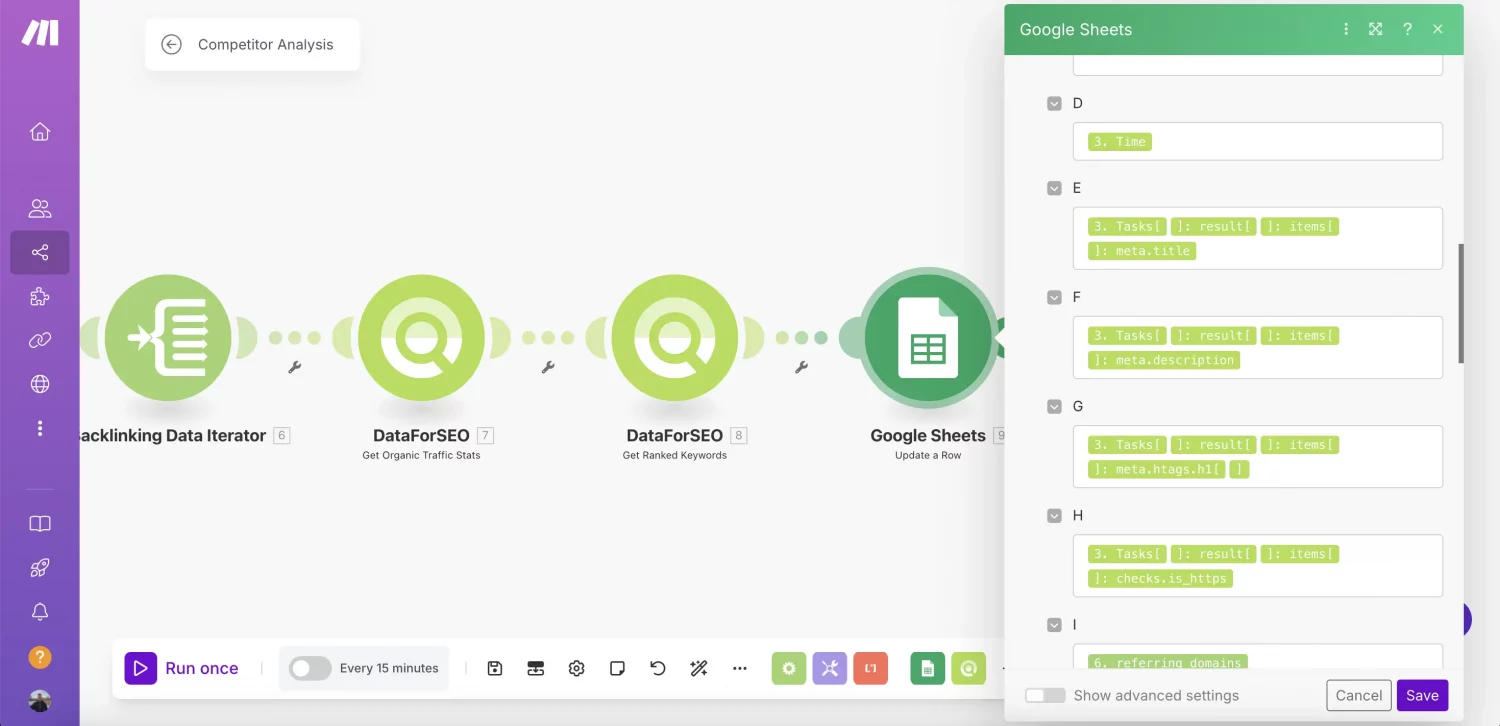Click the column F field containing meta.description
The width and height of the screenshot is (1500, 726).
(x=1258, y=347)
